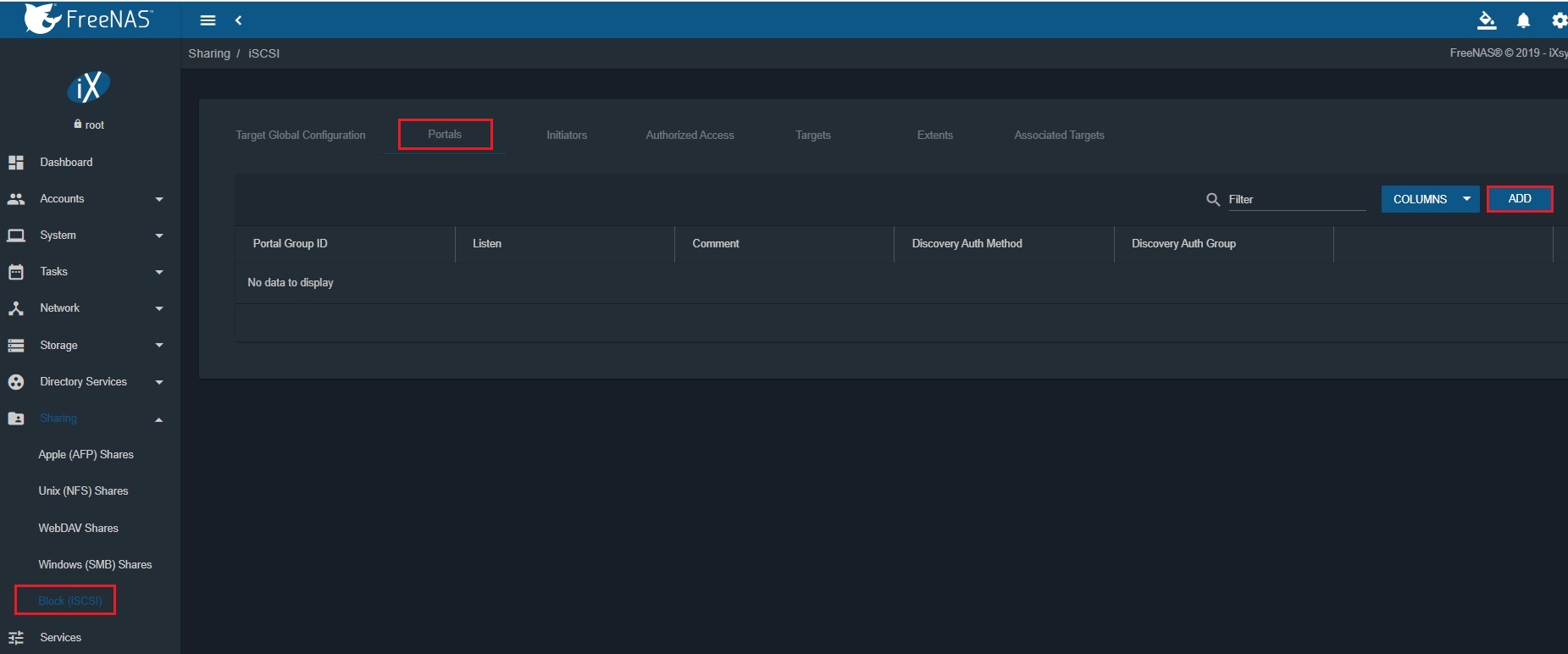Image resolution: width=1568 pixels, height=654 pixels.
Task: Expand the Network menu arrow
Action: [159, 308]
